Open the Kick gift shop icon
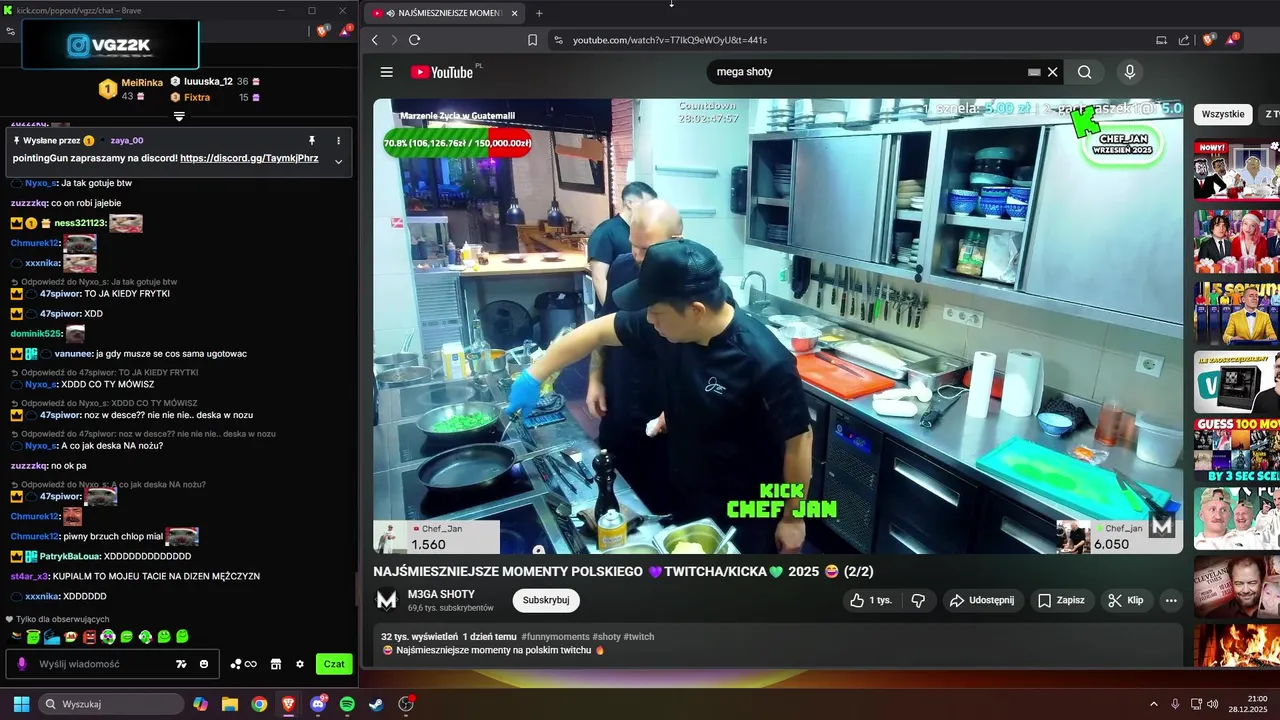Screen dimensions: 1280x720 coord(276,664)
